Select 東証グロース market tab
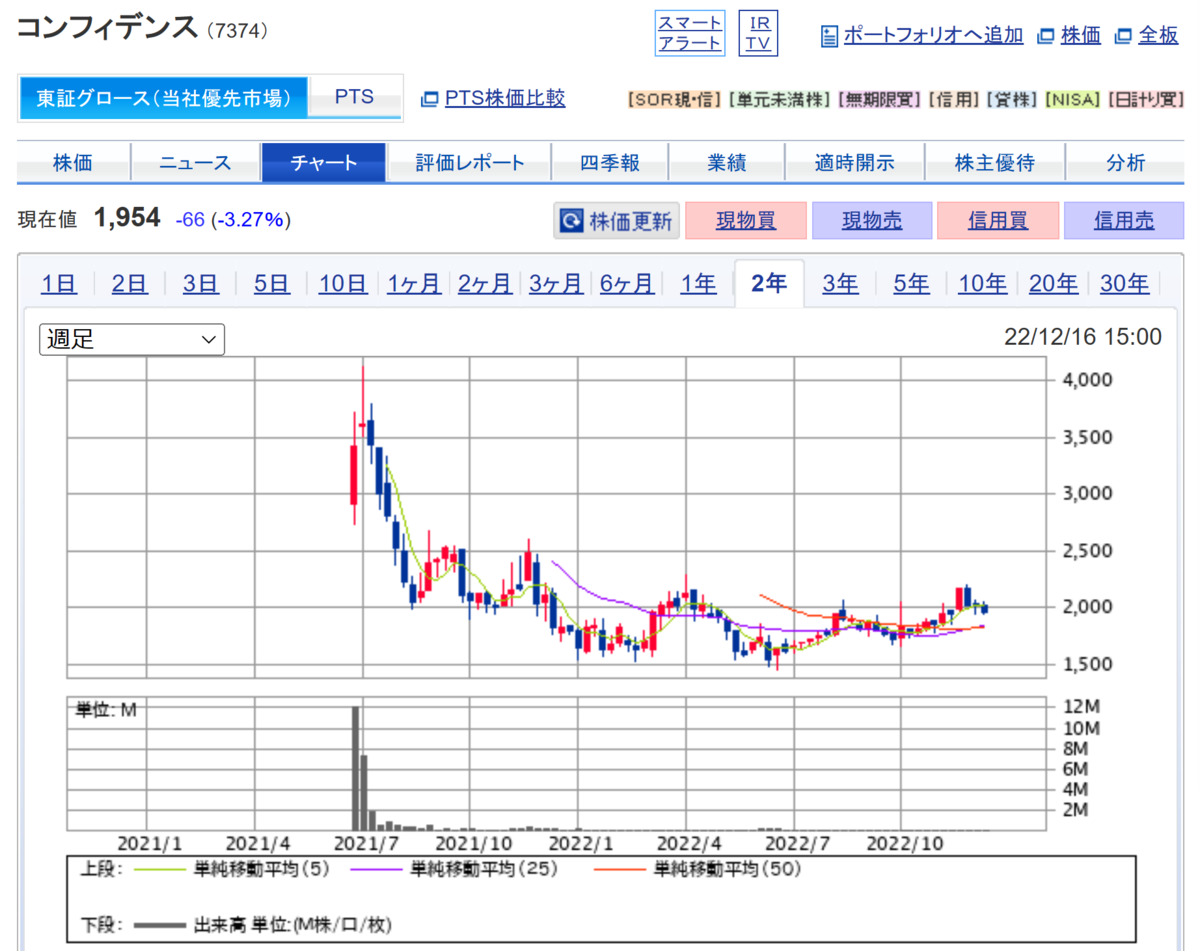 [164, 98]
